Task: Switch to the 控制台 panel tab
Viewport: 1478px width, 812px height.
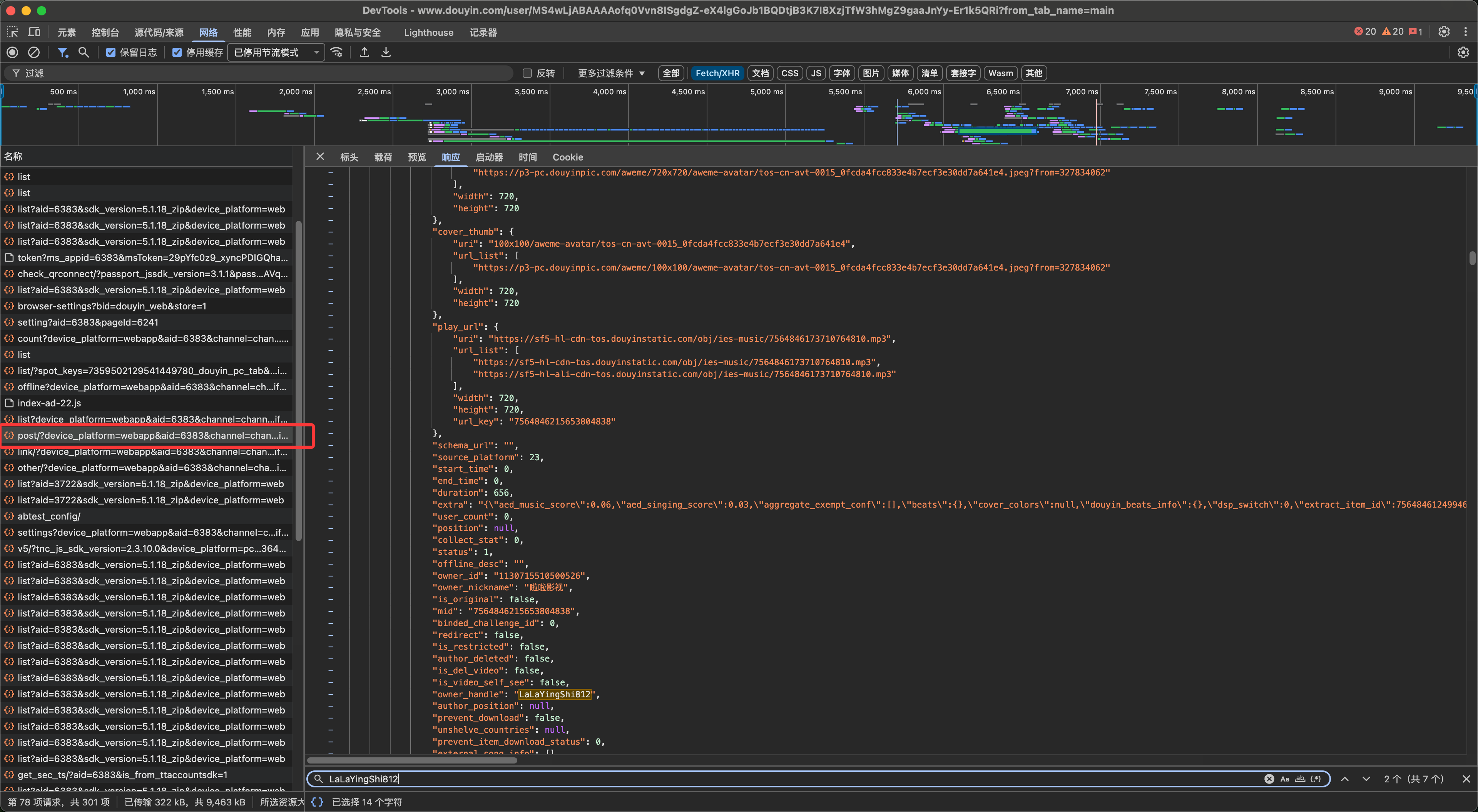Action: click(105, 32)
